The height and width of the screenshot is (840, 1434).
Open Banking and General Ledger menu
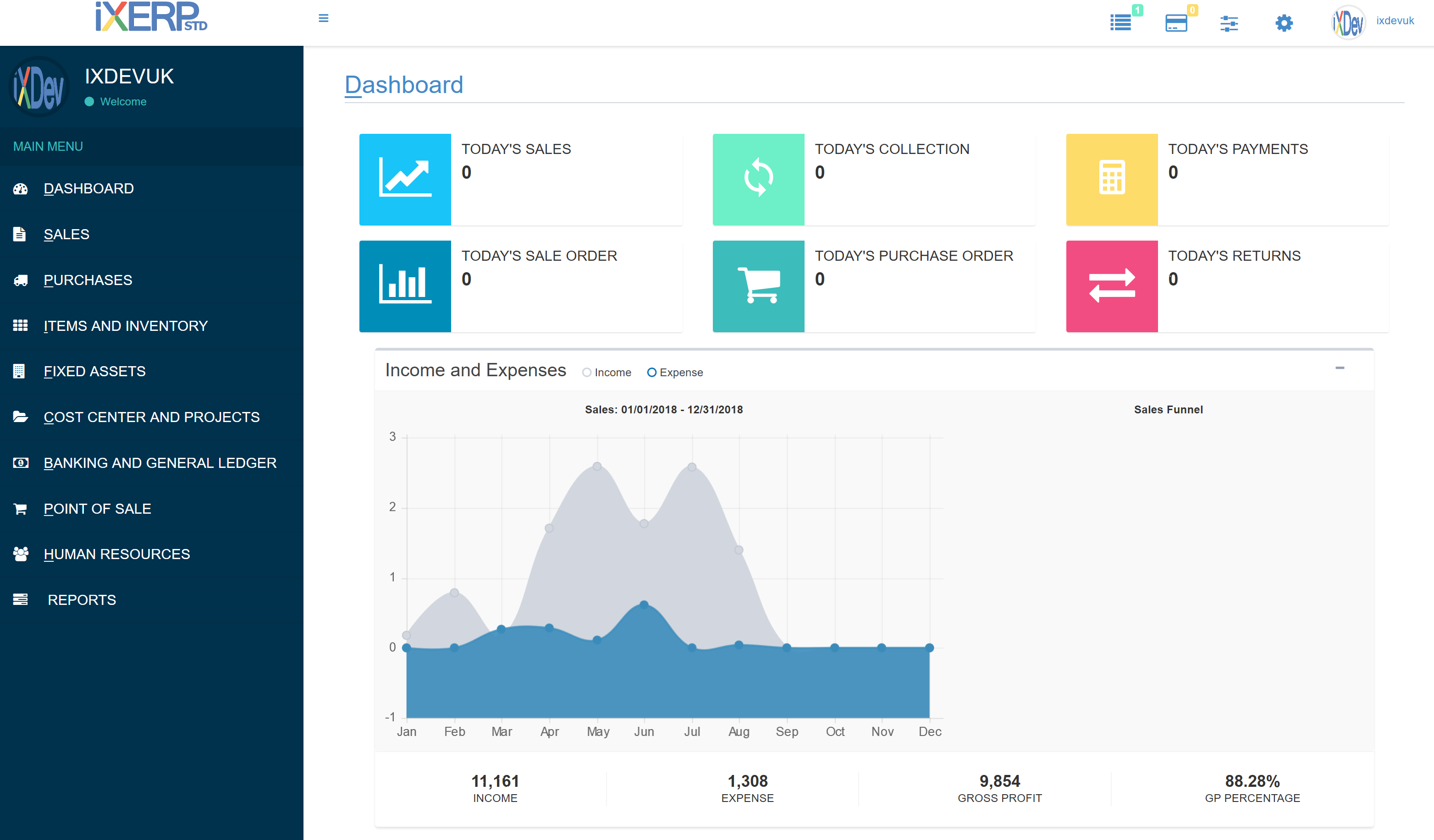pos(160,463)
